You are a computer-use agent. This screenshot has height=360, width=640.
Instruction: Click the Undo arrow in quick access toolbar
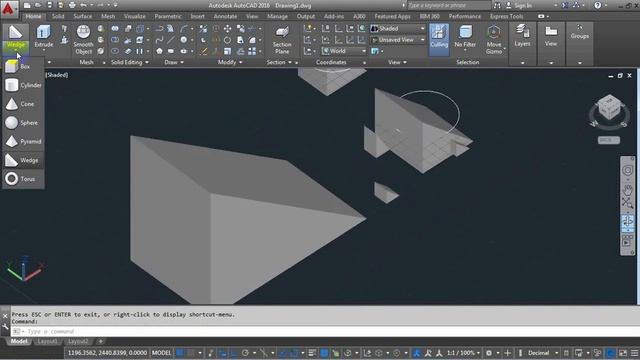pyautogui.click(x=83, y=5)
